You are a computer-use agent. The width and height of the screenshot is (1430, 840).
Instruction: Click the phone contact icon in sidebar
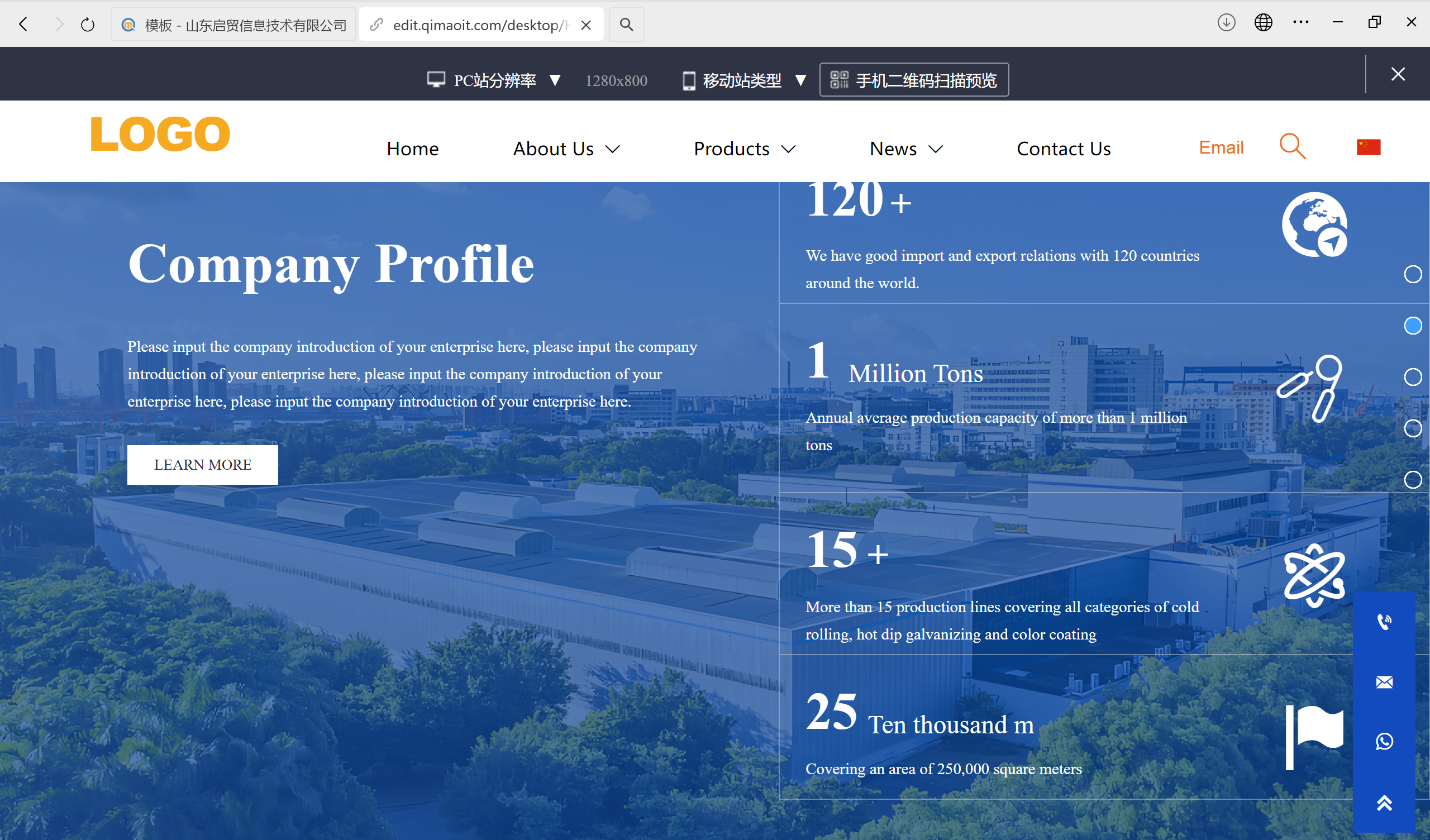click(x=1385, y=621)
